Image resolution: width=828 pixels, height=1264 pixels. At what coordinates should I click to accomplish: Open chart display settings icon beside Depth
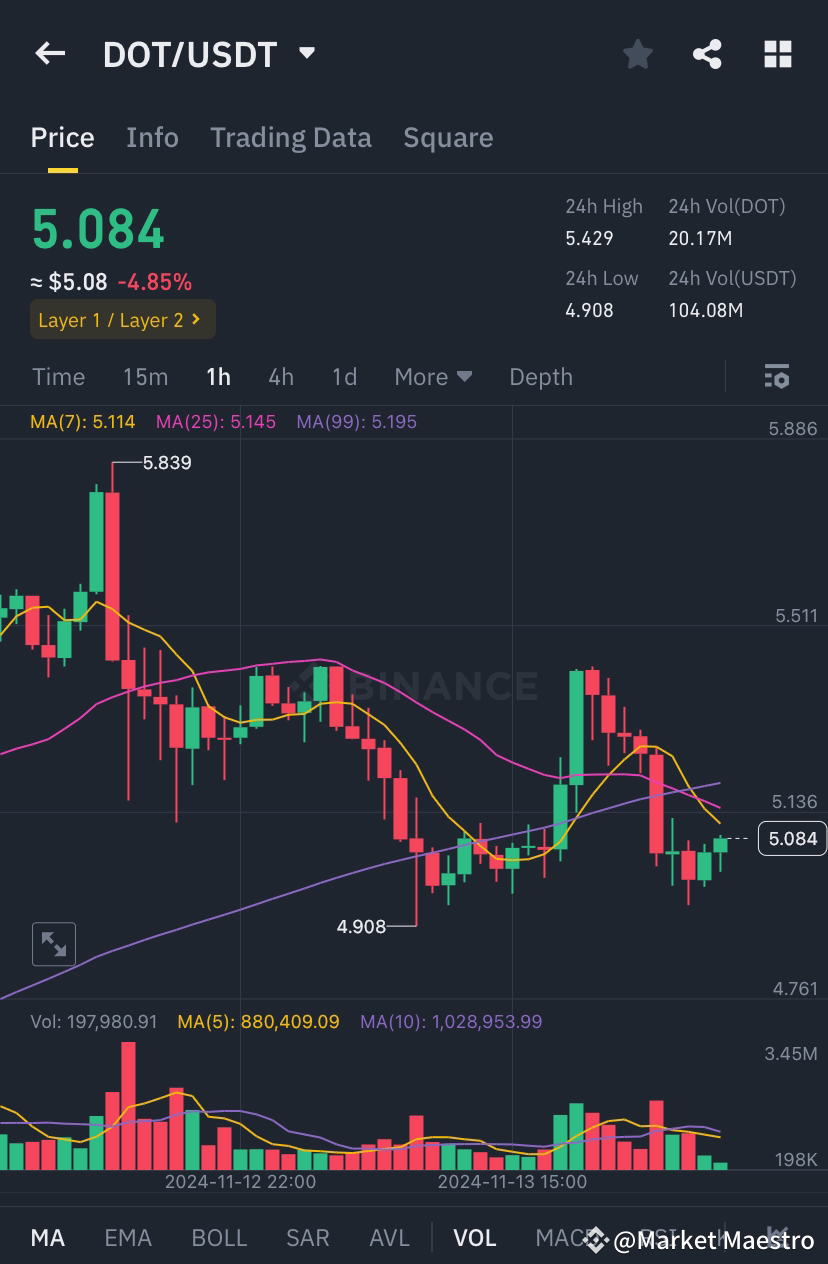pos(777,377)
